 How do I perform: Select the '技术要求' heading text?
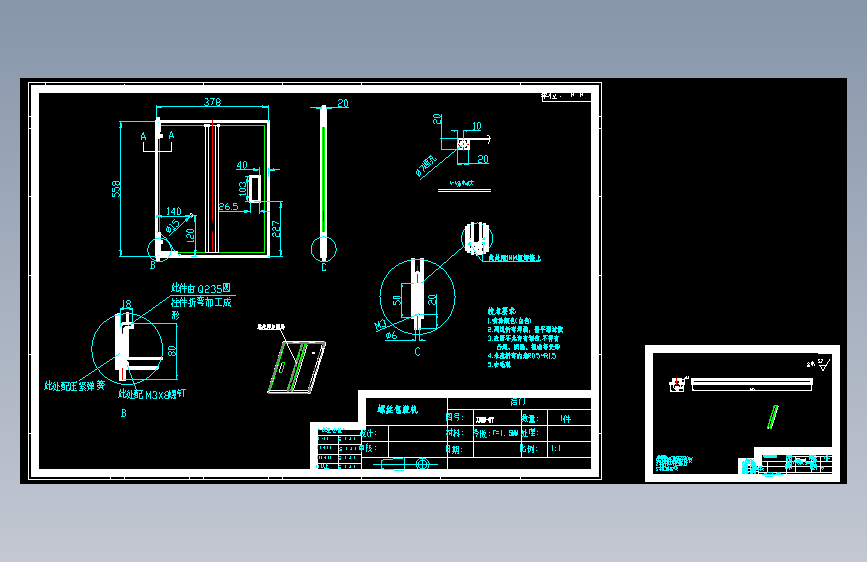[x=502, y=311]
